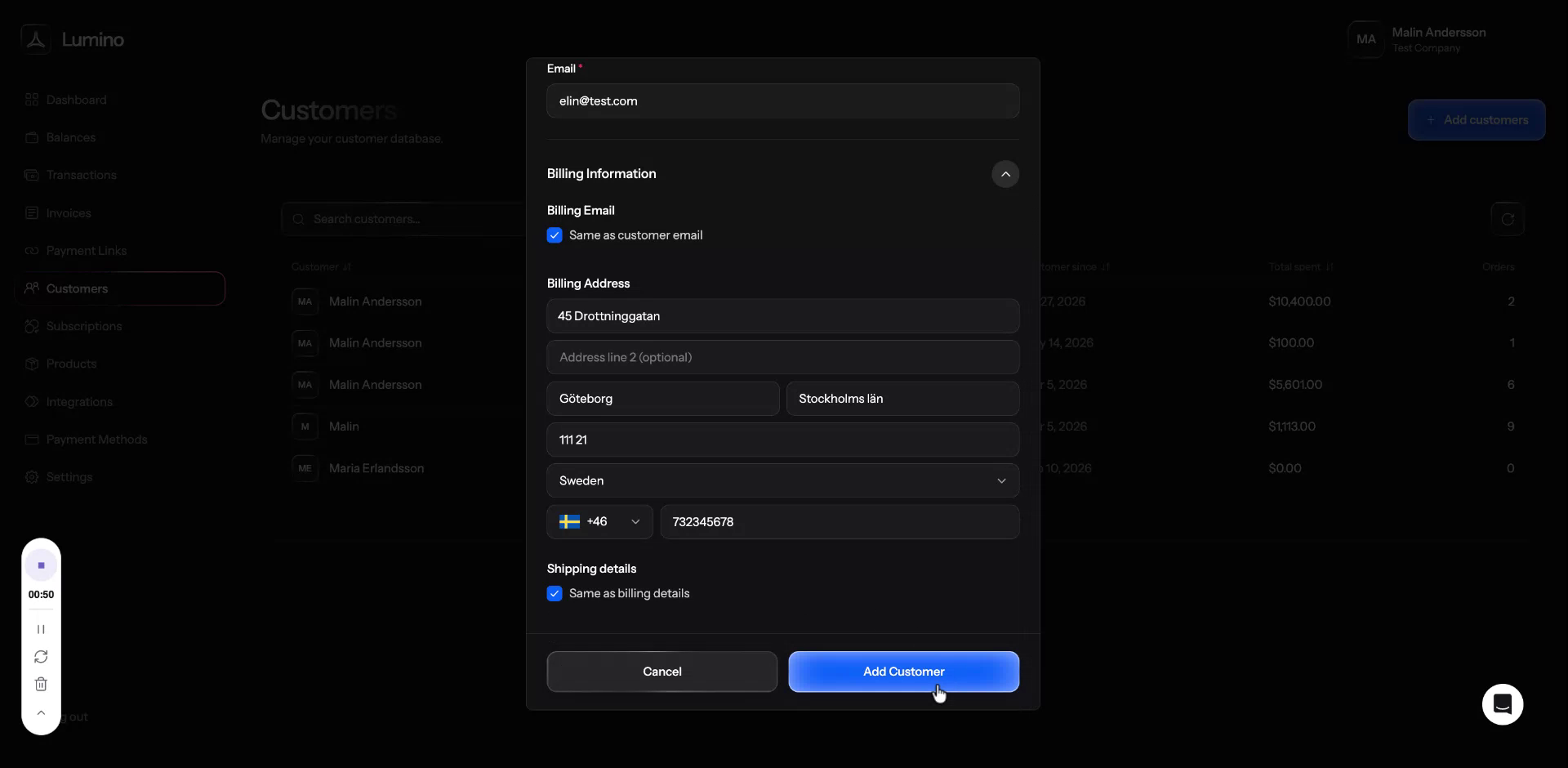The height and width of the screenshot is (768, 1568).
Task: Click the 111 21 postal code field
Action: [x=782, y=440]
